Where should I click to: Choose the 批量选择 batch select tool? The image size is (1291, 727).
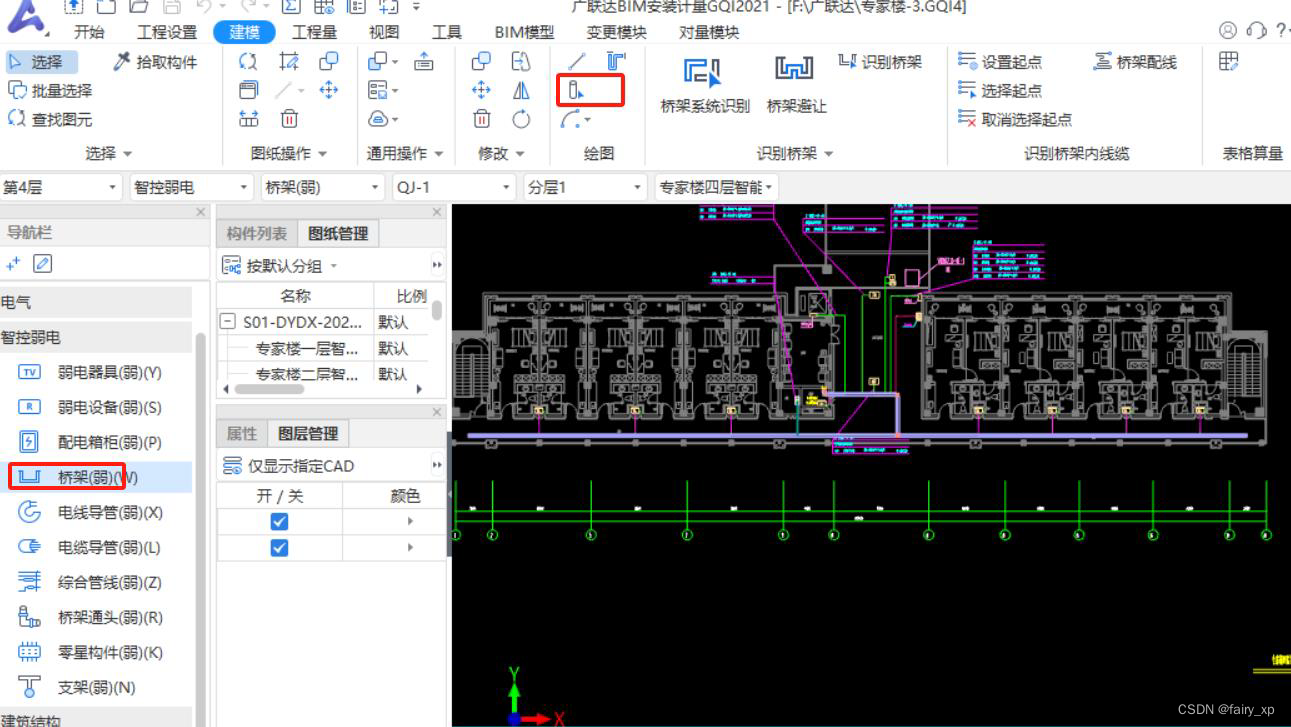pos(50,90)
